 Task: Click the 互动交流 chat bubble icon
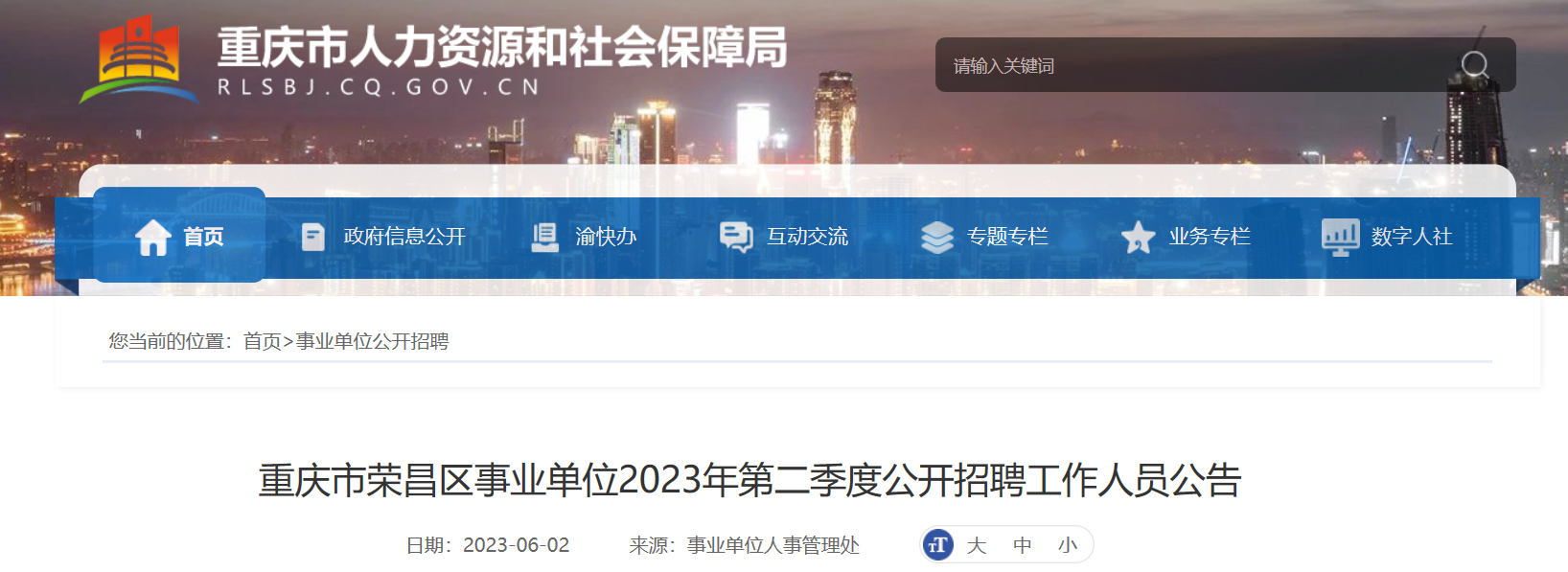pyautogui.click(x=736, y=237)
